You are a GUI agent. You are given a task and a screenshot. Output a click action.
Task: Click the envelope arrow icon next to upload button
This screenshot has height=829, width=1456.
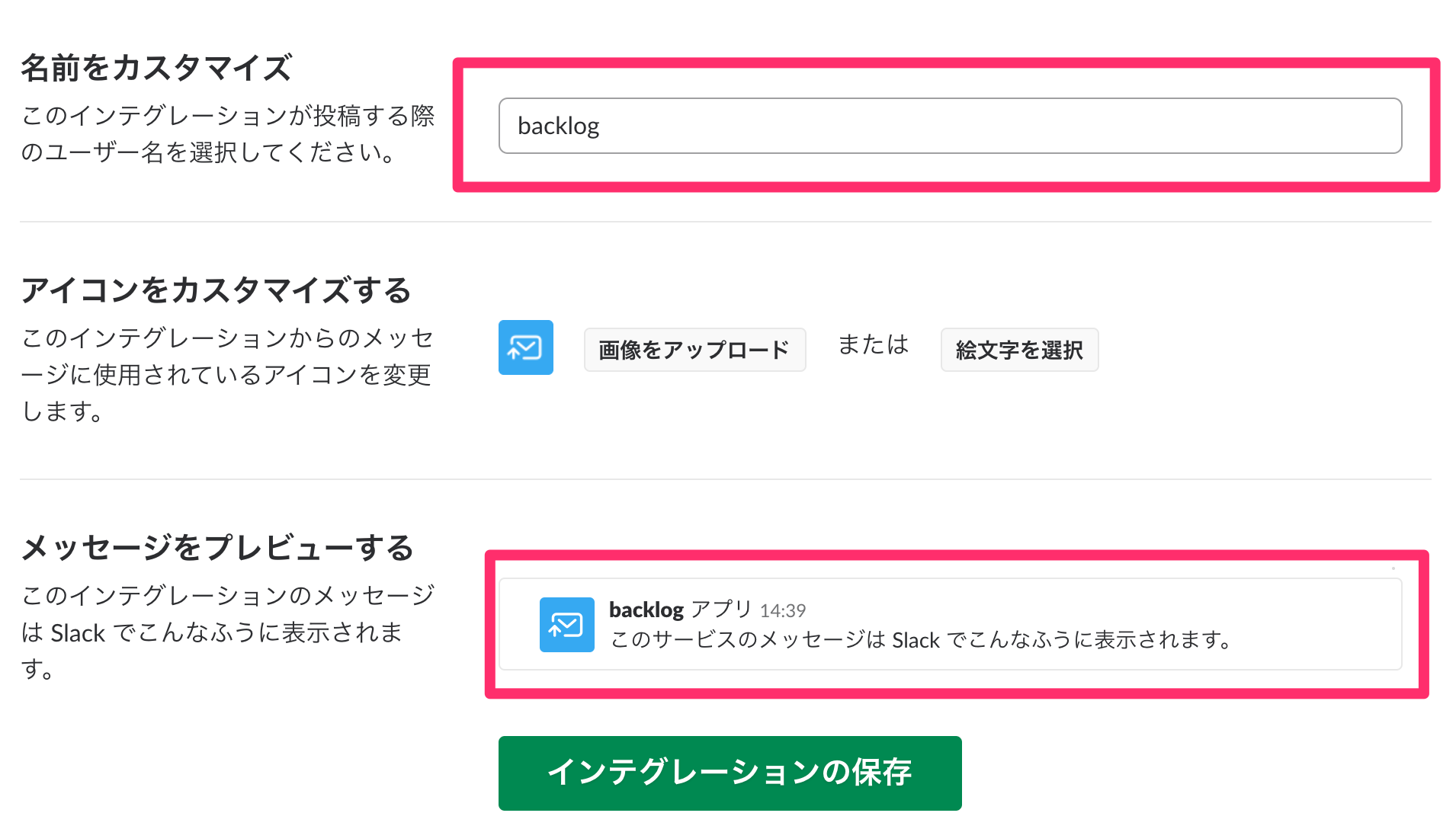[525, 348]
